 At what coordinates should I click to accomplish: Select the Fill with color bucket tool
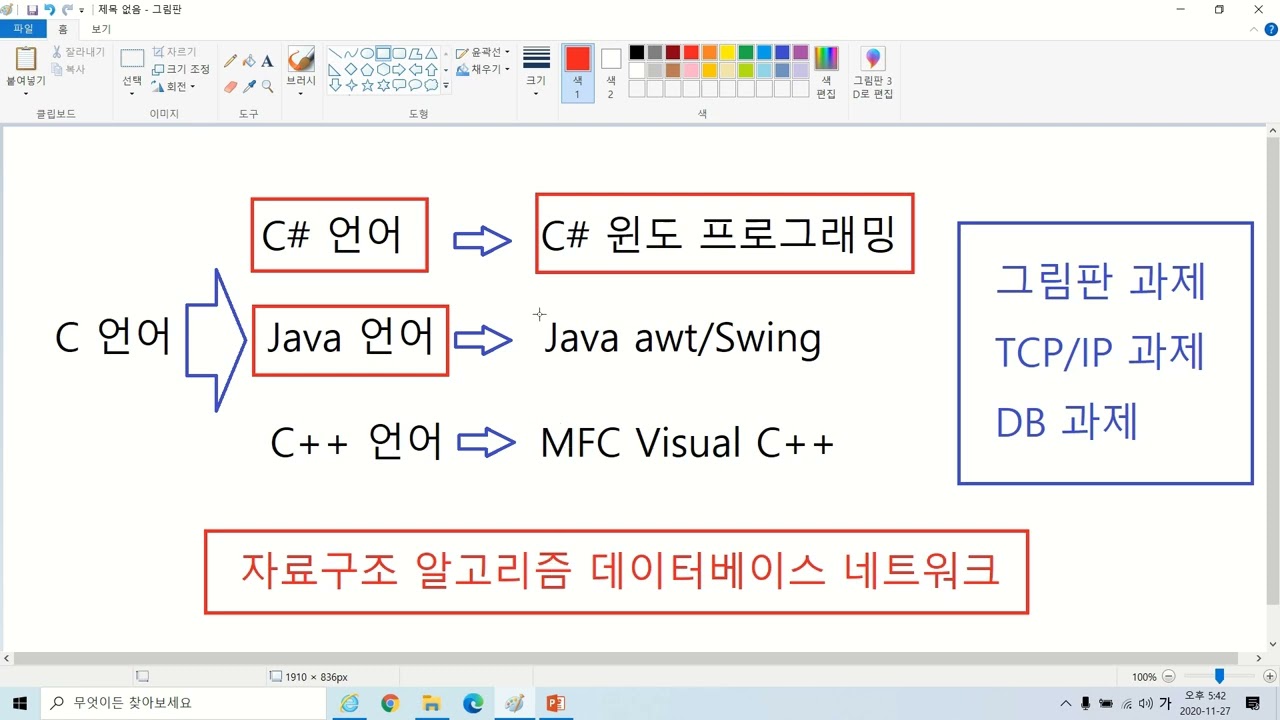pos(249,61)
